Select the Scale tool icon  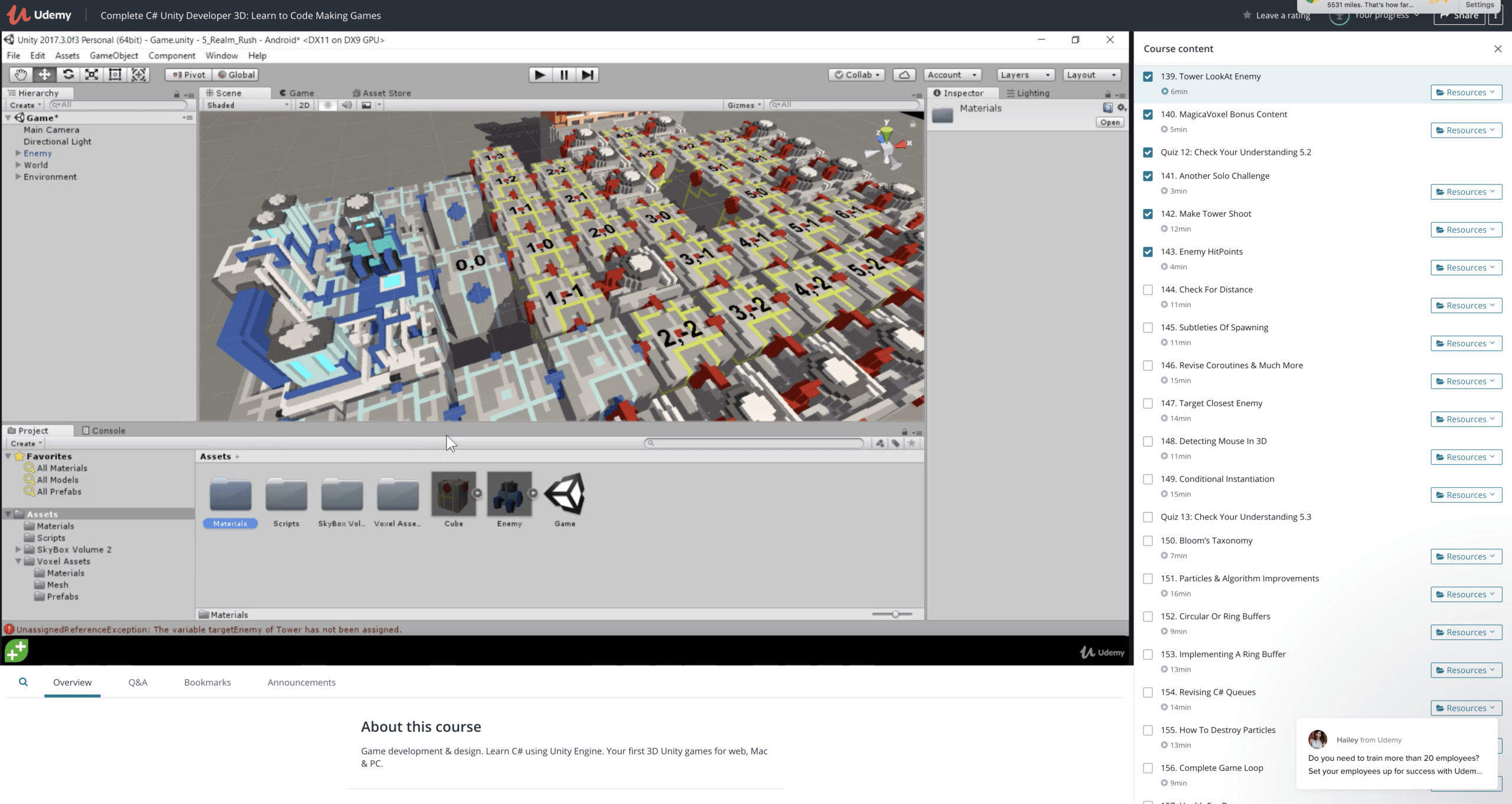(92, 74)
